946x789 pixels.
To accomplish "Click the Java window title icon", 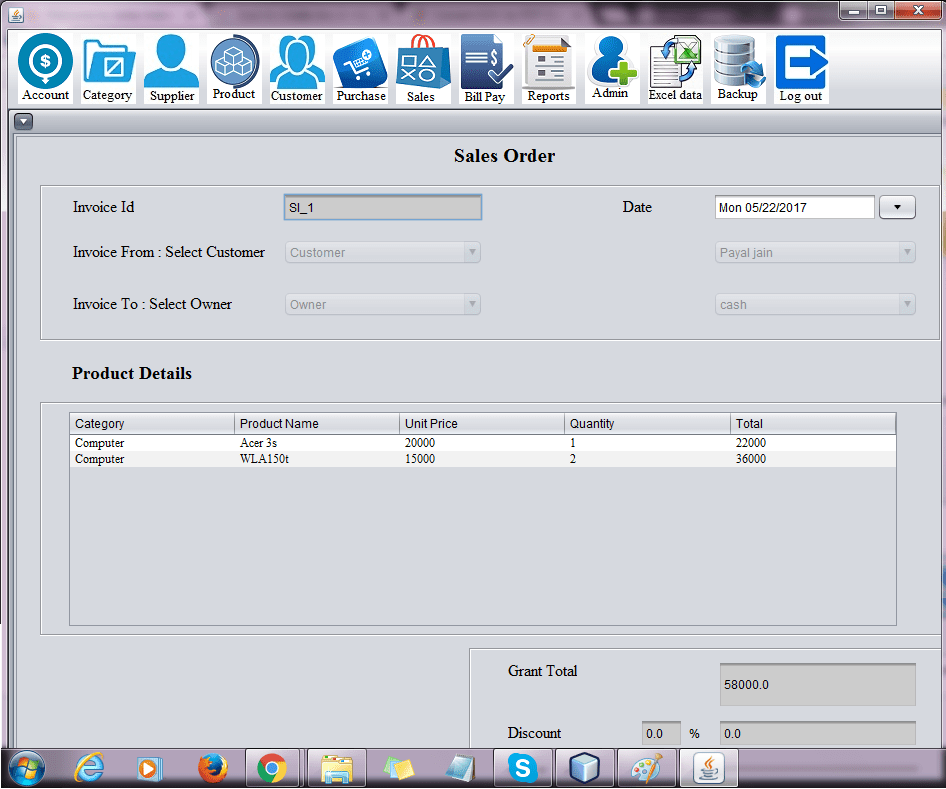I will [16, 15].
